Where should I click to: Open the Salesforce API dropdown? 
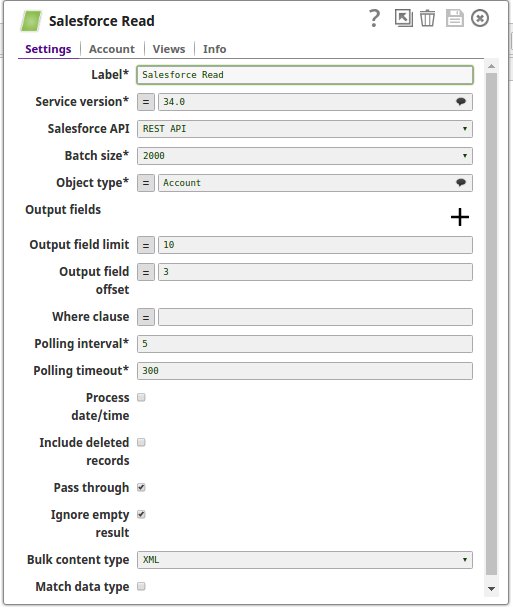[305, 129]
